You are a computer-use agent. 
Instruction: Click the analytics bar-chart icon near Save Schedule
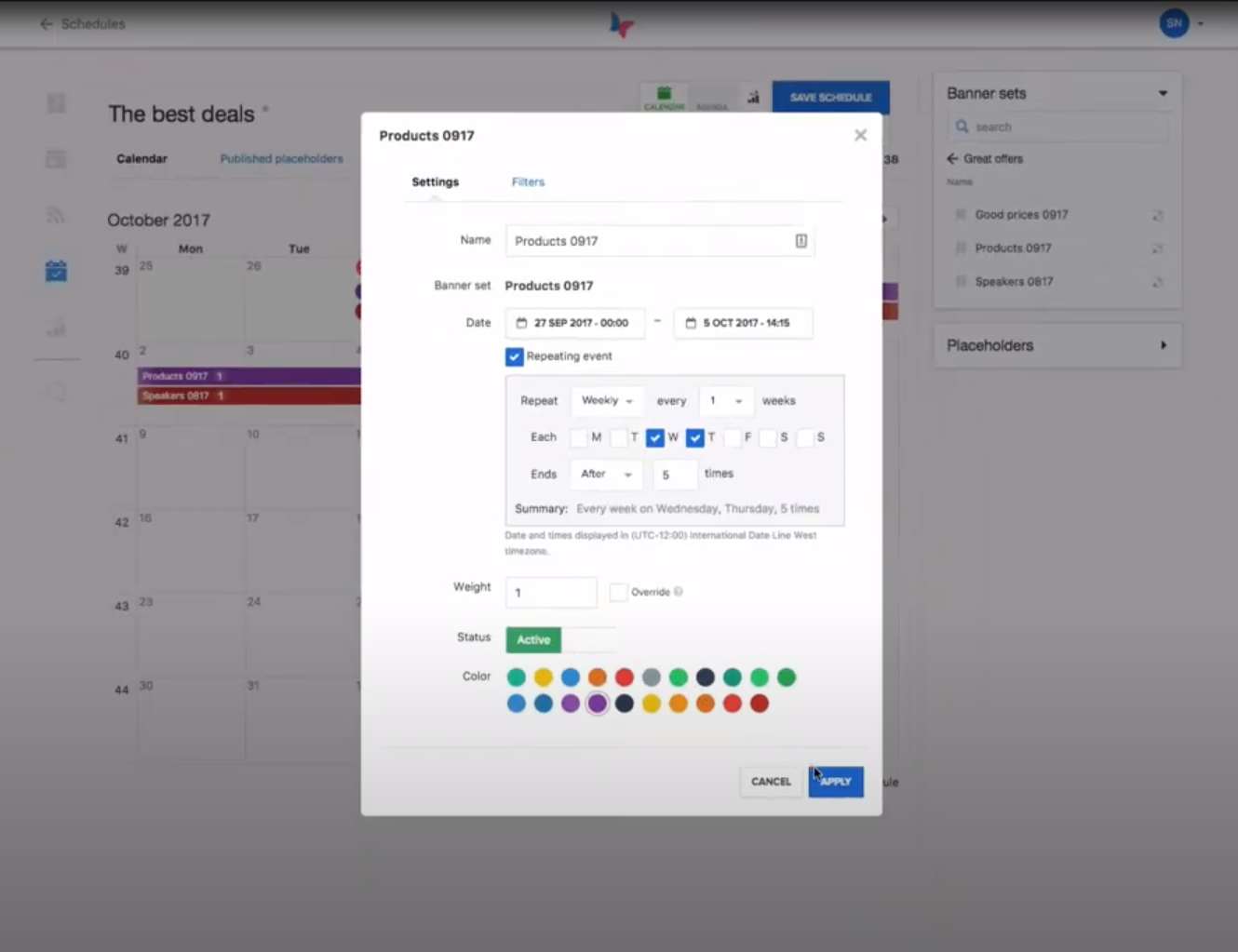[x=752, y=97]
